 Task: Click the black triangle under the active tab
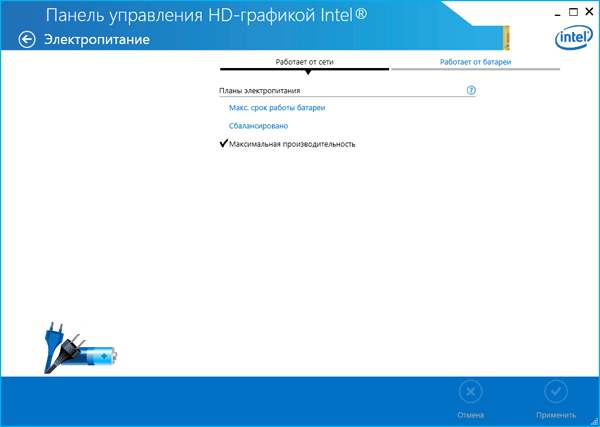coord(308,73)
